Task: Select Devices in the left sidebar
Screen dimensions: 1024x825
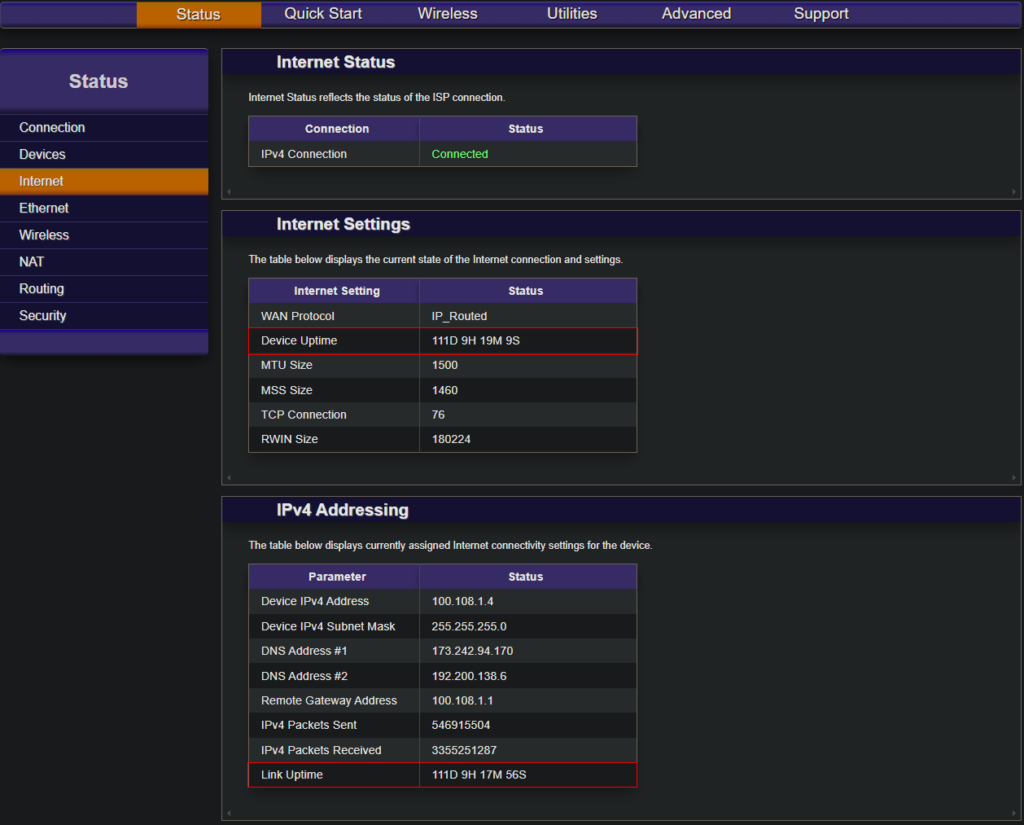Action: coord(42,155)
